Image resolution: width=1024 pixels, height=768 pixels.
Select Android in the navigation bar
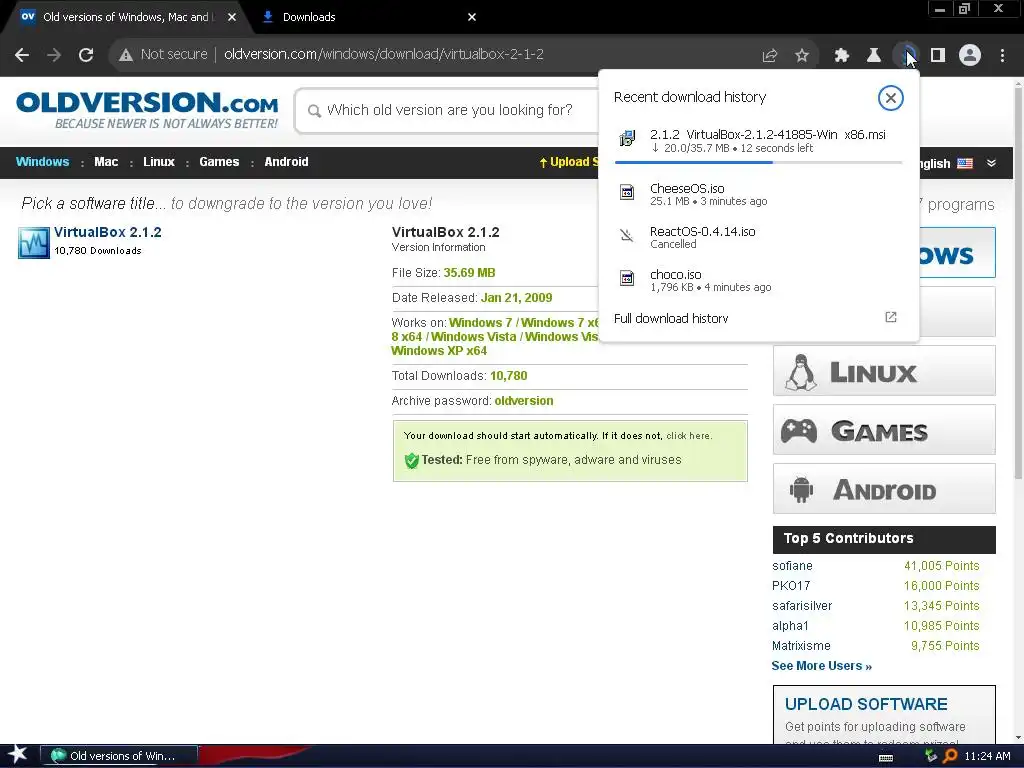pyautogui.click(x=286, y=162)
